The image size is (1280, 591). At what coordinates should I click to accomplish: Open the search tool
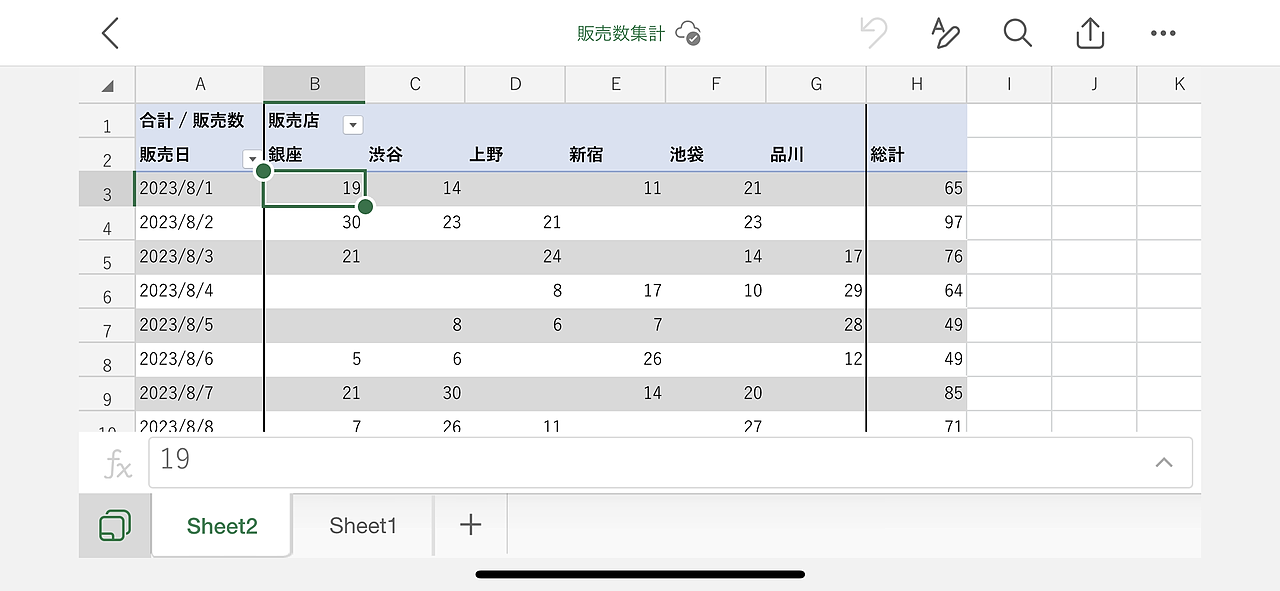[1017, 33]
